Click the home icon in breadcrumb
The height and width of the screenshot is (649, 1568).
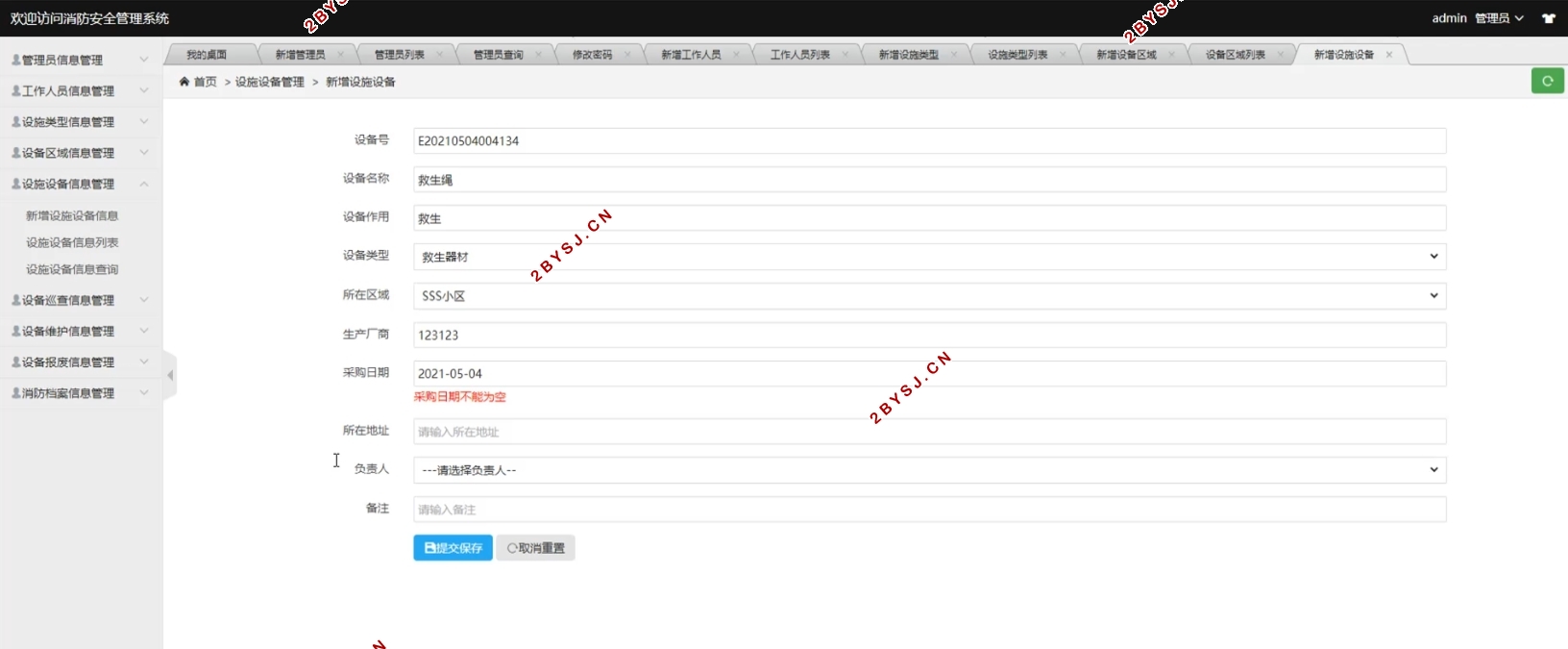coord(184,82)
